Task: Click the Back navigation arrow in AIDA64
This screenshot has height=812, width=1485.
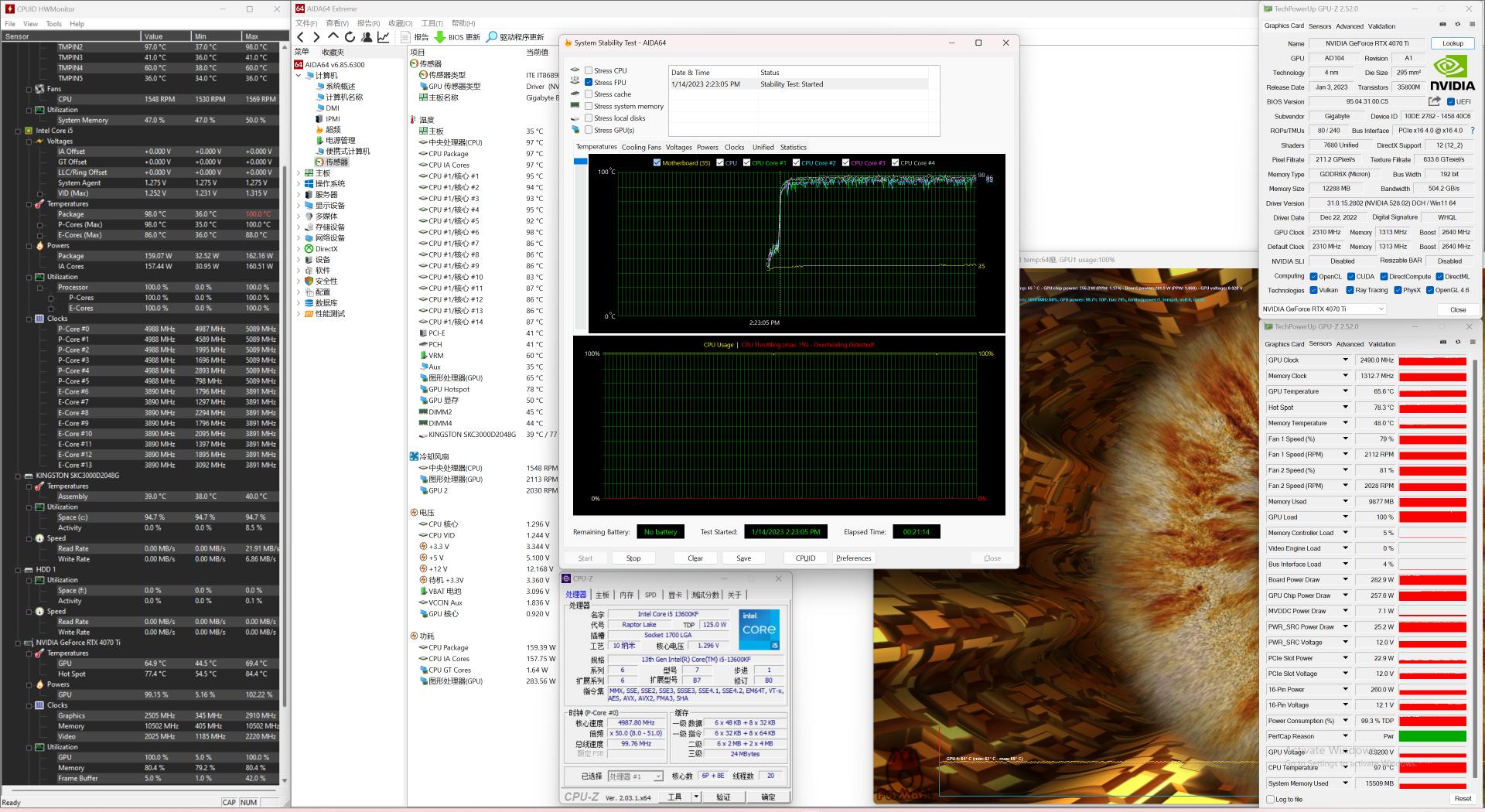Action: [x=301, y=37]
